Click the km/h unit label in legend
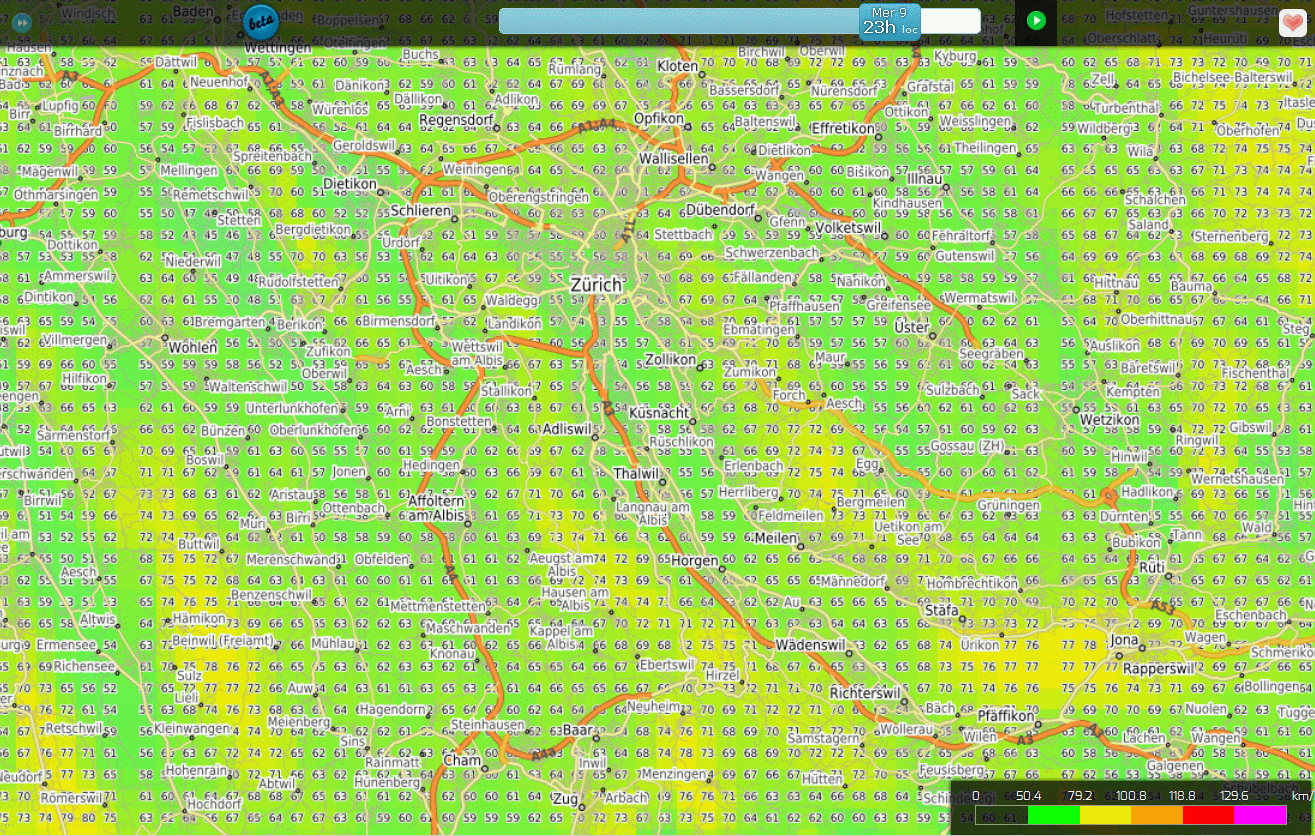Screen dimensions: 1315x836 (1300, 796)
